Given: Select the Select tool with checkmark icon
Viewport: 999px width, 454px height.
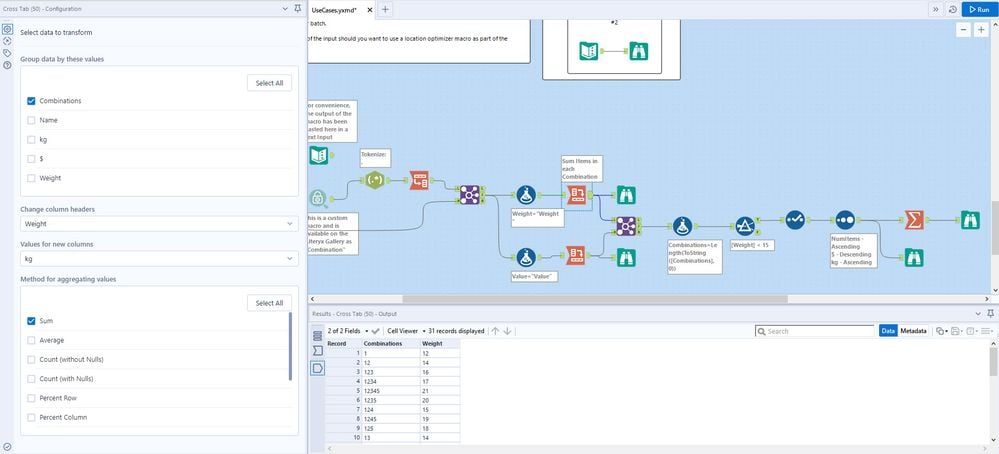Looking at the screenshot, I should click(x=795, y=220).
